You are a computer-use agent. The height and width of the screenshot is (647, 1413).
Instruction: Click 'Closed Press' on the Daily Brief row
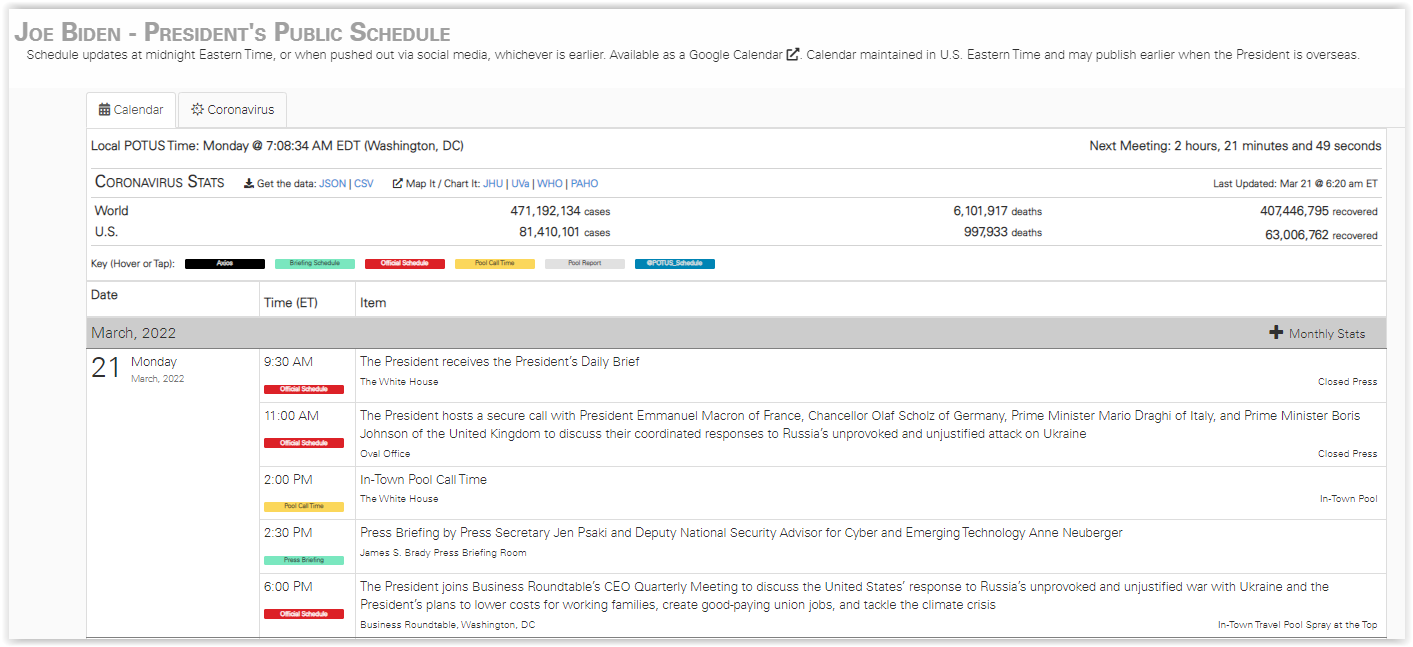(x=1347, y=382)
